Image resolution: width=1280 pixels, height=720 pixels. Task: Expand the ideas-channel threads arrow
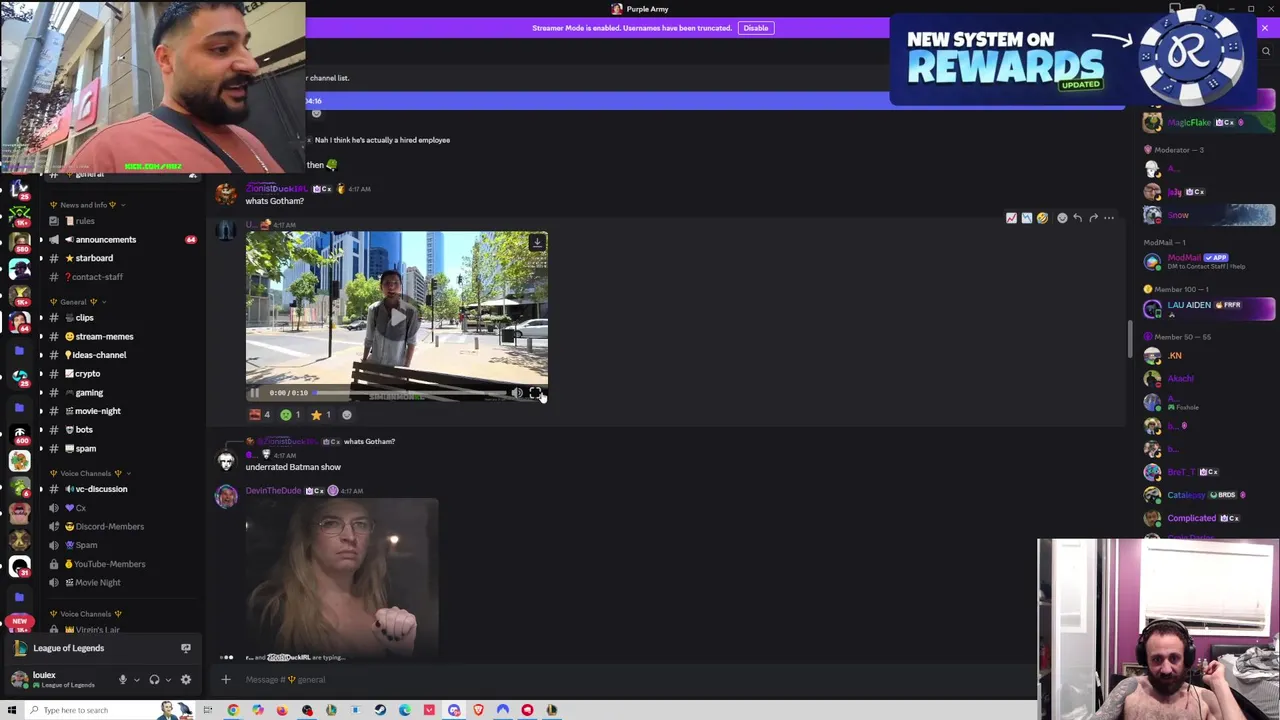pyautogui.click(x=41, y=355)
